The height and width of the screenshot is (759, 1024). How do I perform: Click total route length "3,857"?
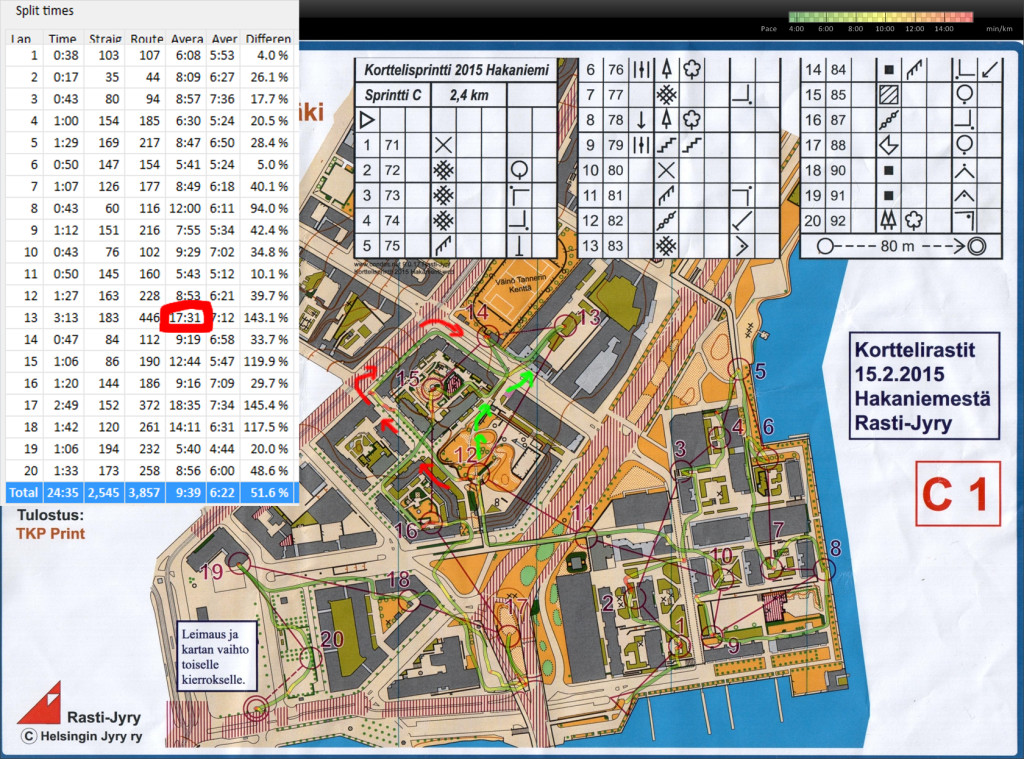point(145,493)
